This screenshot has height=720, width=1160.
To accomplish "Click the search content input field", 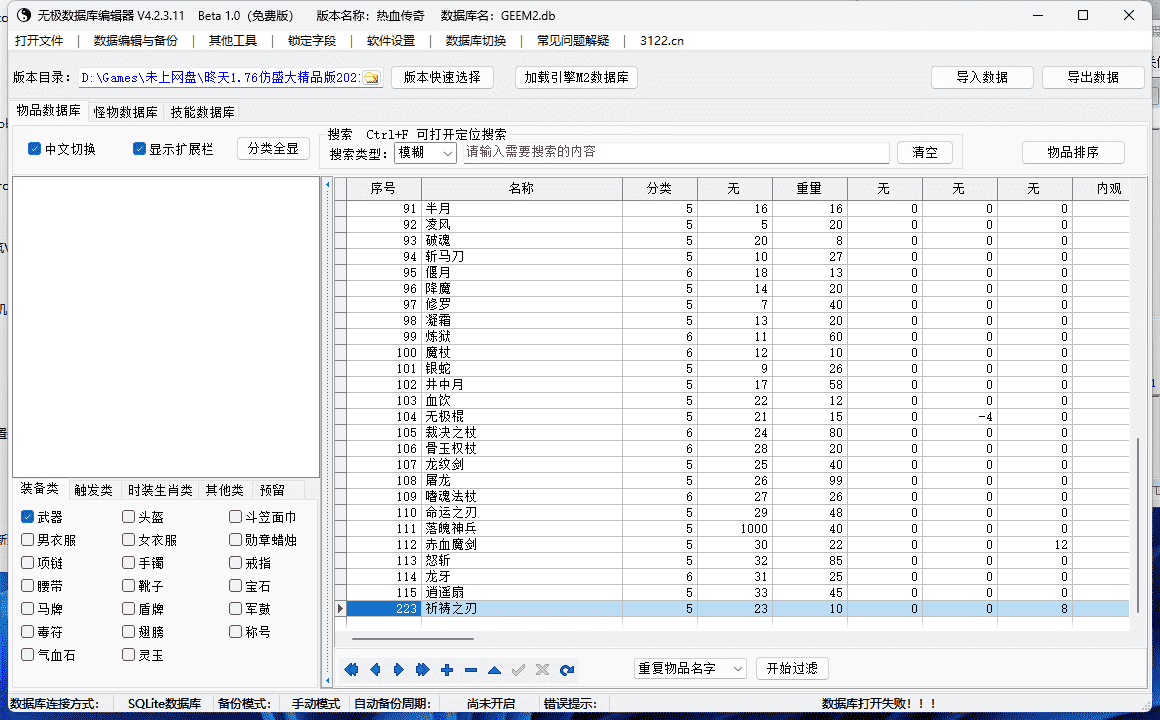I will [676, 152].
